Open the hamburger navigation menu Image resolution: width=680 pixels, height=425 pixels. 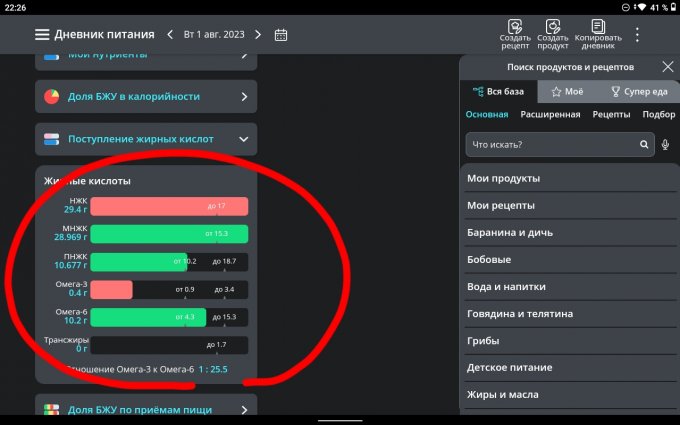pyautogui.click(x=41, y=34)
